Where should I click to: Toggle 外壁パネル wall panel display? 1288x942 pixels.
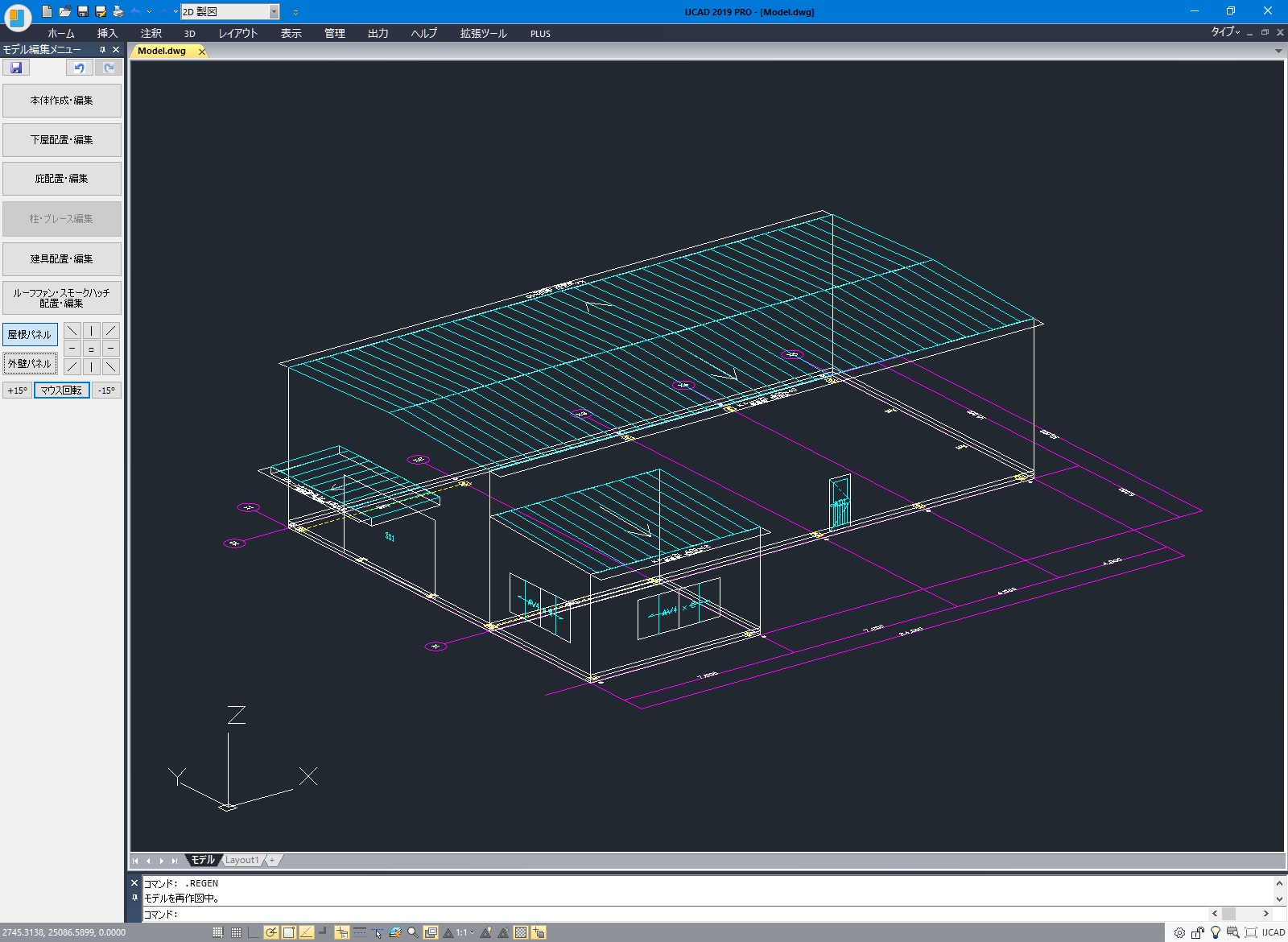click(30, 363)
